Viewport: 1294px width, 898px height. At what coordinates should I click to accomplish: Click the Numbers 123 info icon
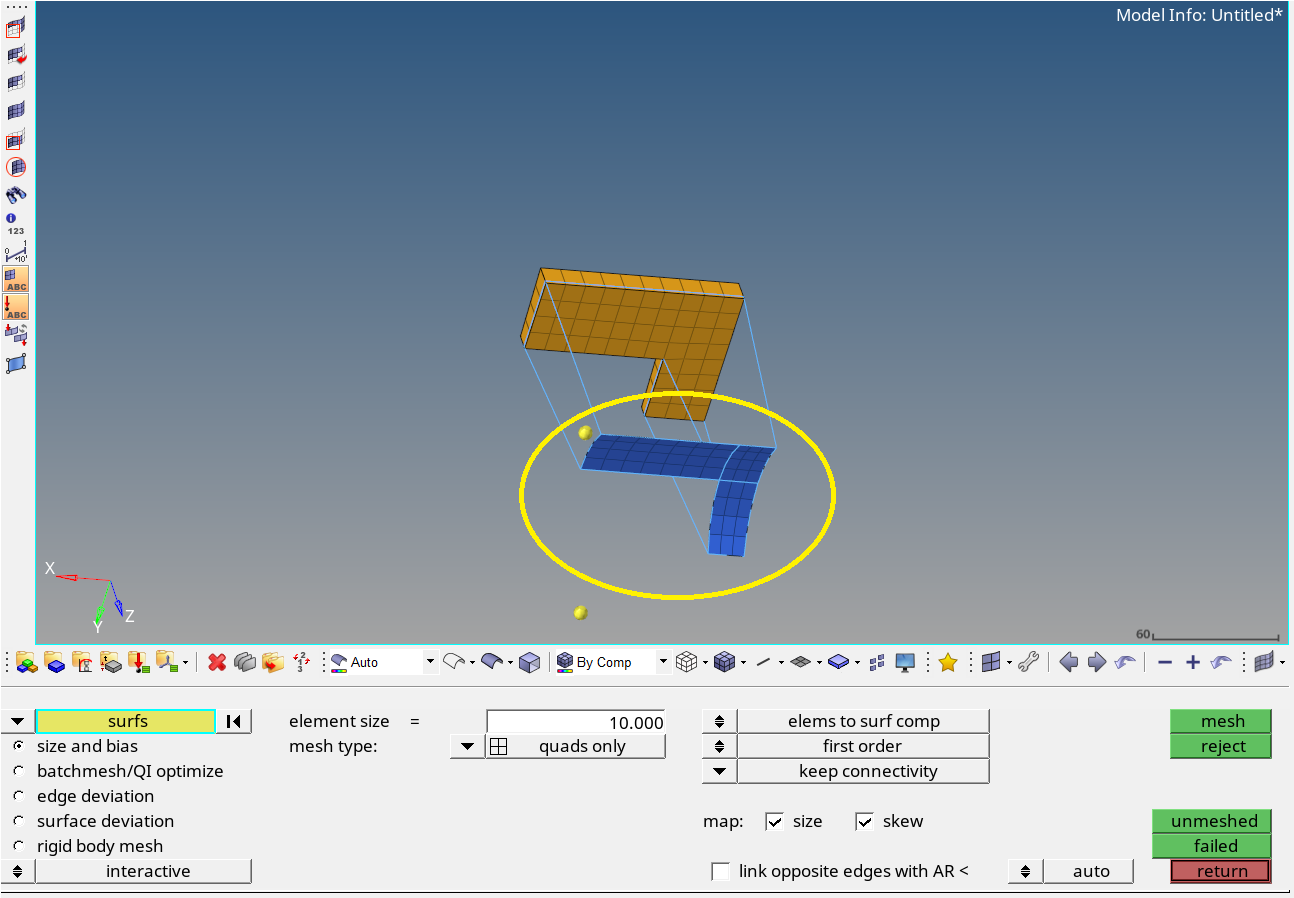pos(16,224)
